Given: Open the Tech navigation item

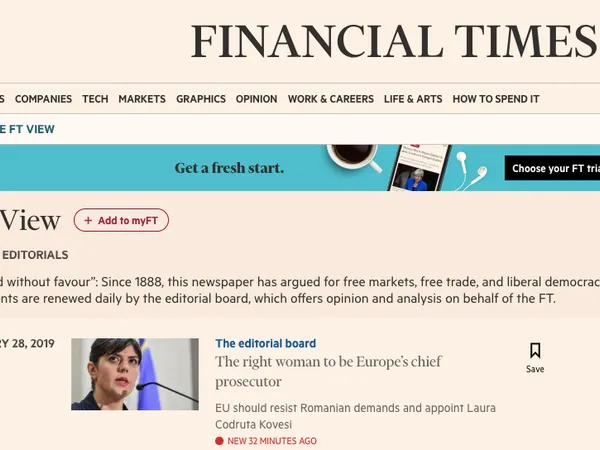Looking at the screenshot, I should pyautogui.click(x=95, y=99).
